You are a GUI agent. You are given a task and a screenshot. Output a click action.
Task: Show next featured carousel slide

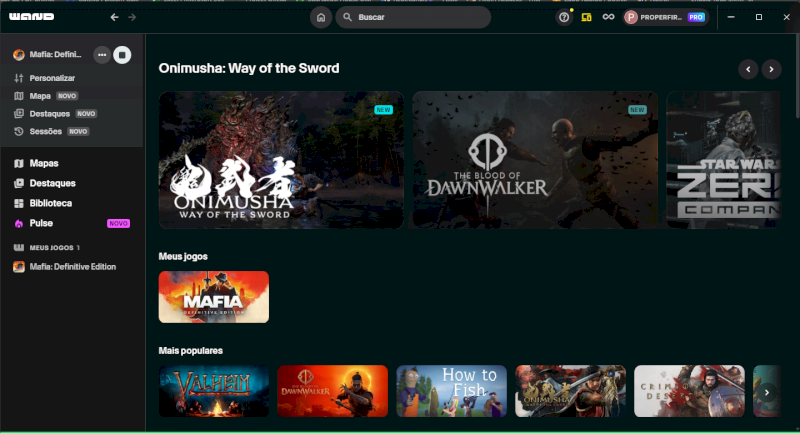pos(771,69)
